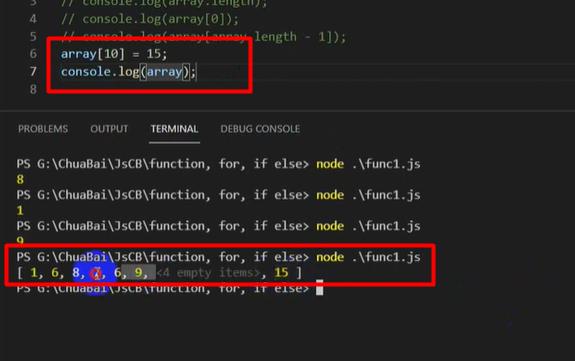575x361 pixels.
Task: Click the value '15' in array output
Action: tap(281, 273)
